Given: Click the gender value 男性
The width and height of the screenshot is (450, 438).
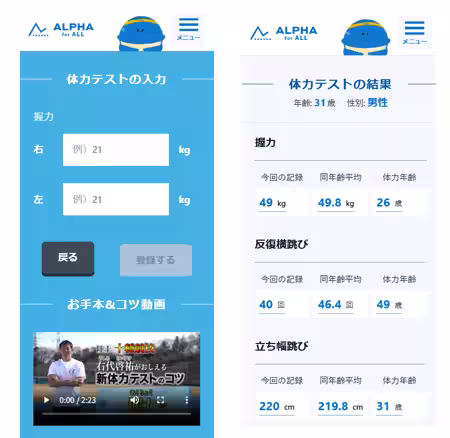Looking at the screenshot, I should pyautogui.click(x=377, y=102).
